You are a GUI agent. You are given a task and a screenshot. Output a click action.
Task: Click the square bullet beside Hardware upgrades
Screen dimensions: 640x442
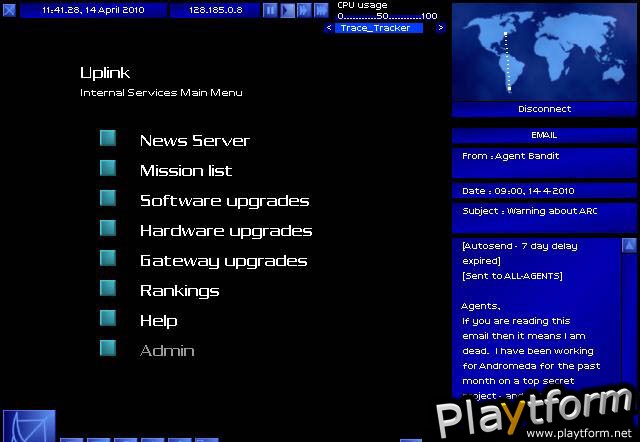coord(108,228)
